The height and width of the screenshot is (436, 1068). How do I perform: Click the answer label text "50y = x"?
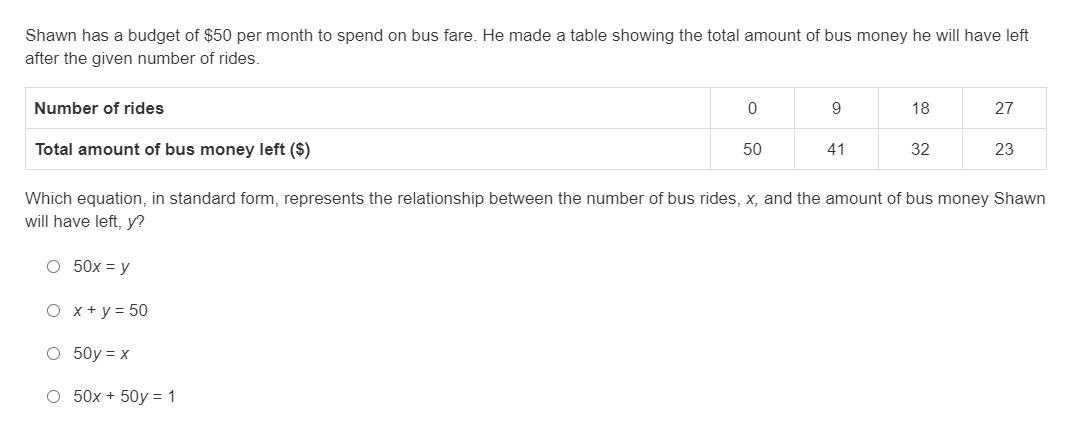(101, 354)
